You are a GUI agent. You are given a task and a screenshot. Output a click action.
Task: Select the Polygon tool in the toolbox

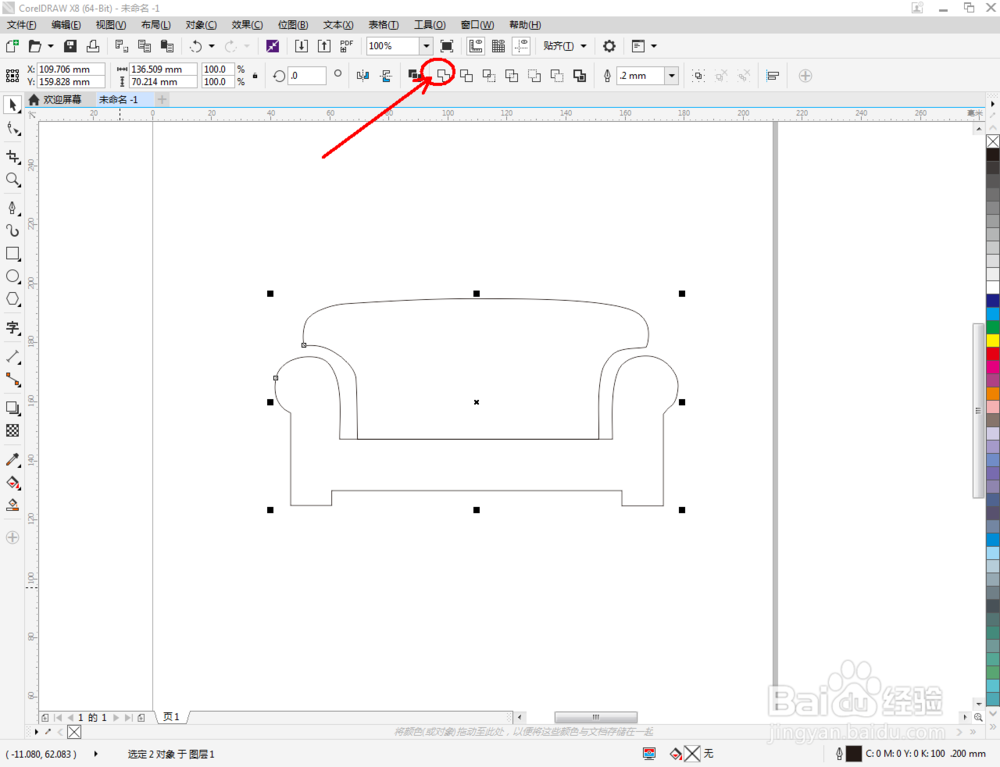(x=12, y=300)
